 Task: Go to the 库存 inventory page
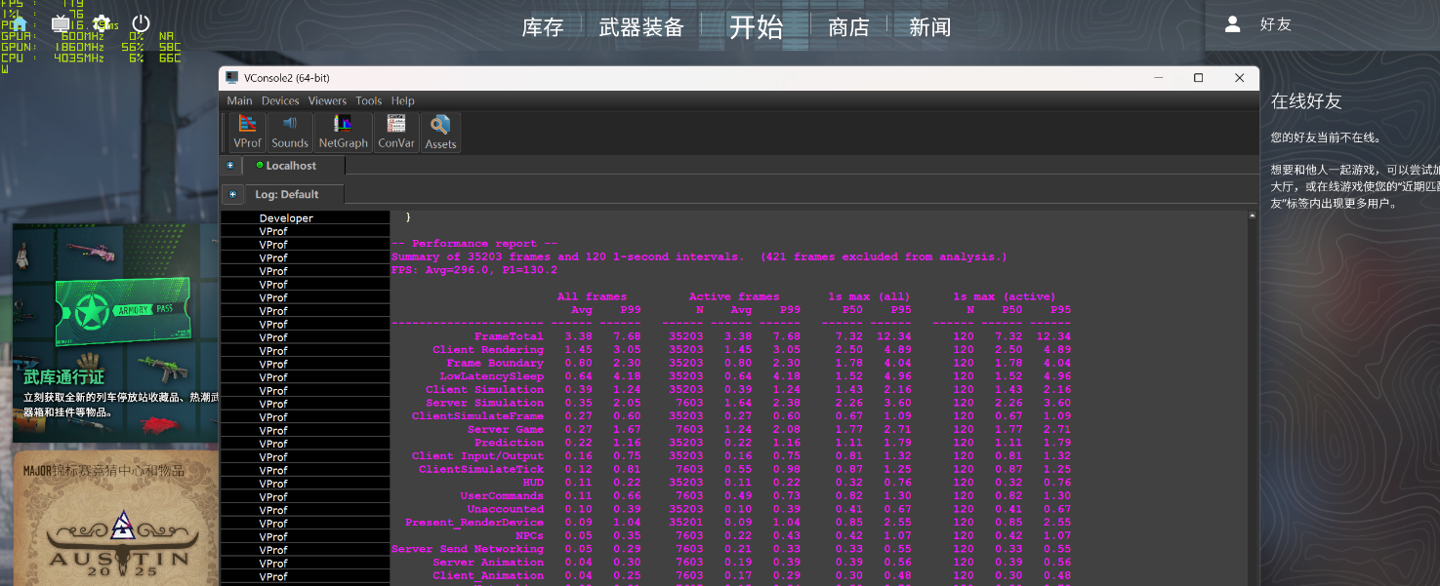543,27
